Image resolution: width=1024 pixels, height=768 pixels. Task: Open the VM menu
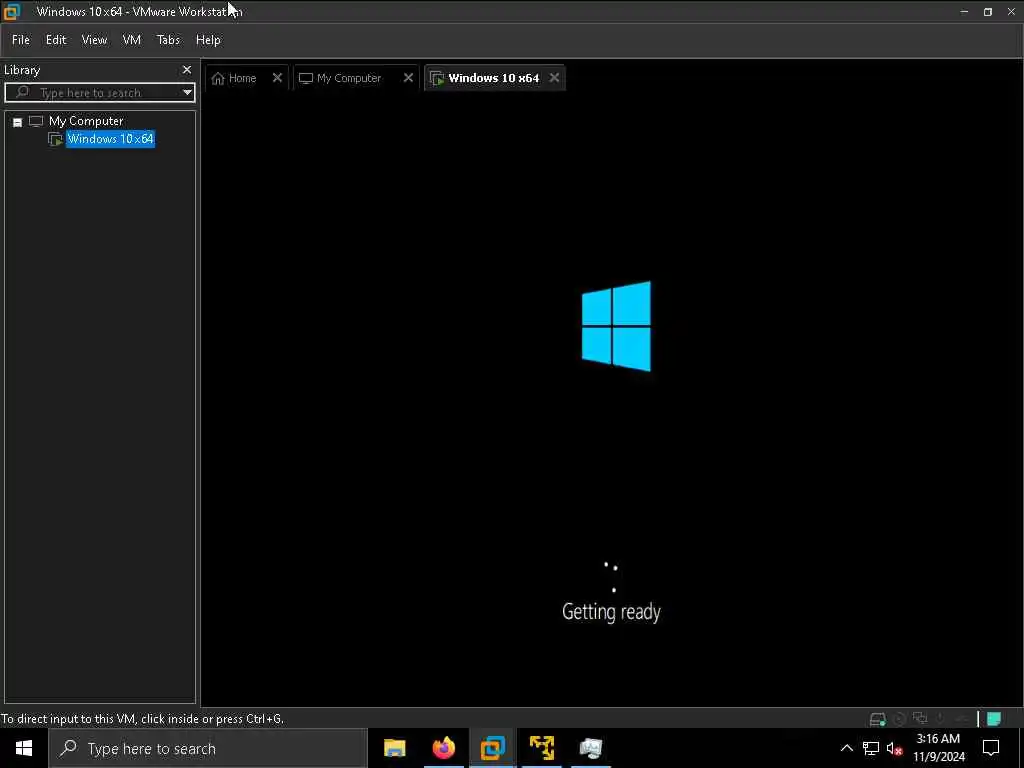tap(132, 40)
